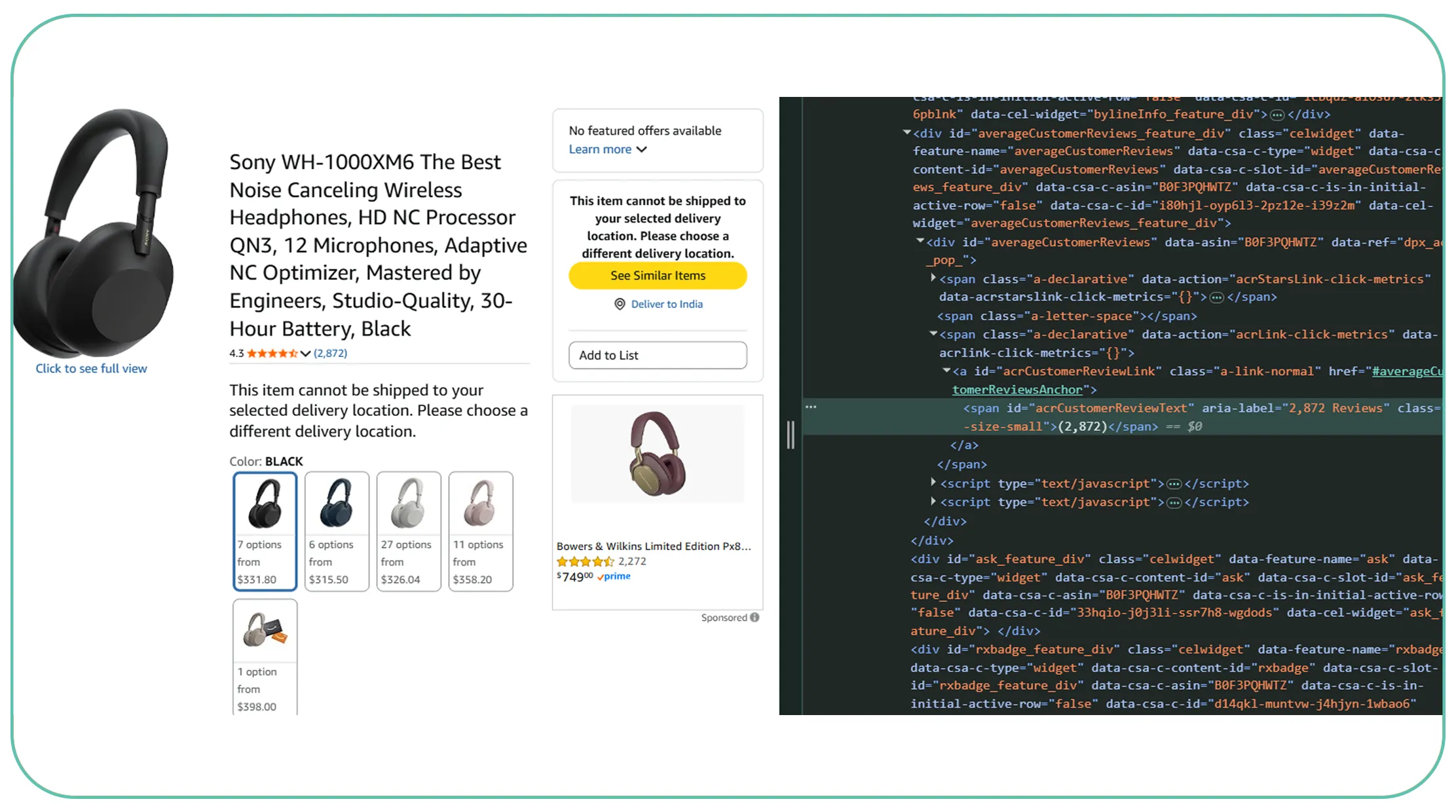The width and height of the screenshot is (1456, 812).
Task: Expand the second script text/javascript node
Action: (933, 501)
